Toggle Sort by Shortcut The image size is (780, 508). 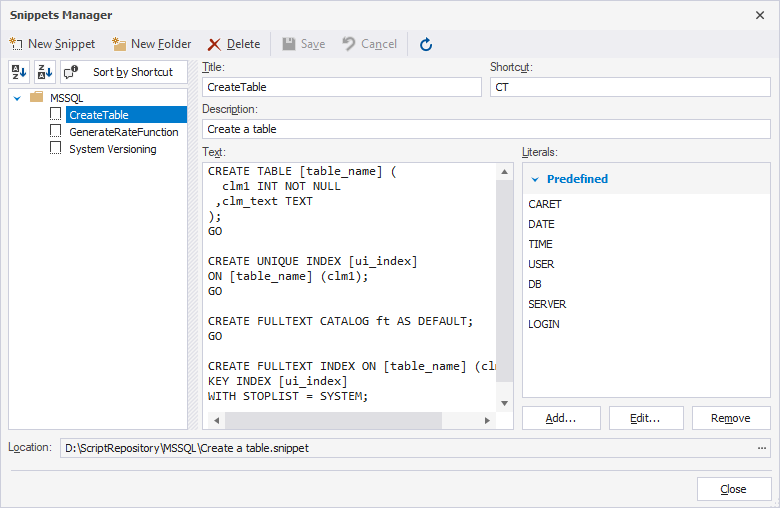coord(124,72)
